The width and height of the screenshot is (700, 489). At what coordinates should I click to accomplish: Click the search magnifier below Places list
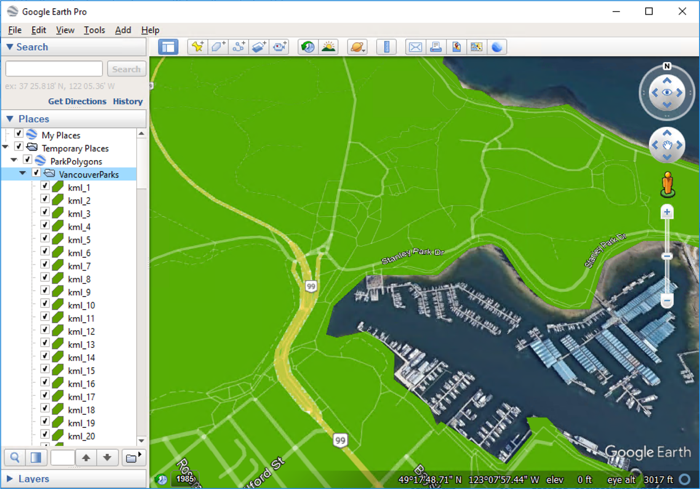[x=15, y=457]
